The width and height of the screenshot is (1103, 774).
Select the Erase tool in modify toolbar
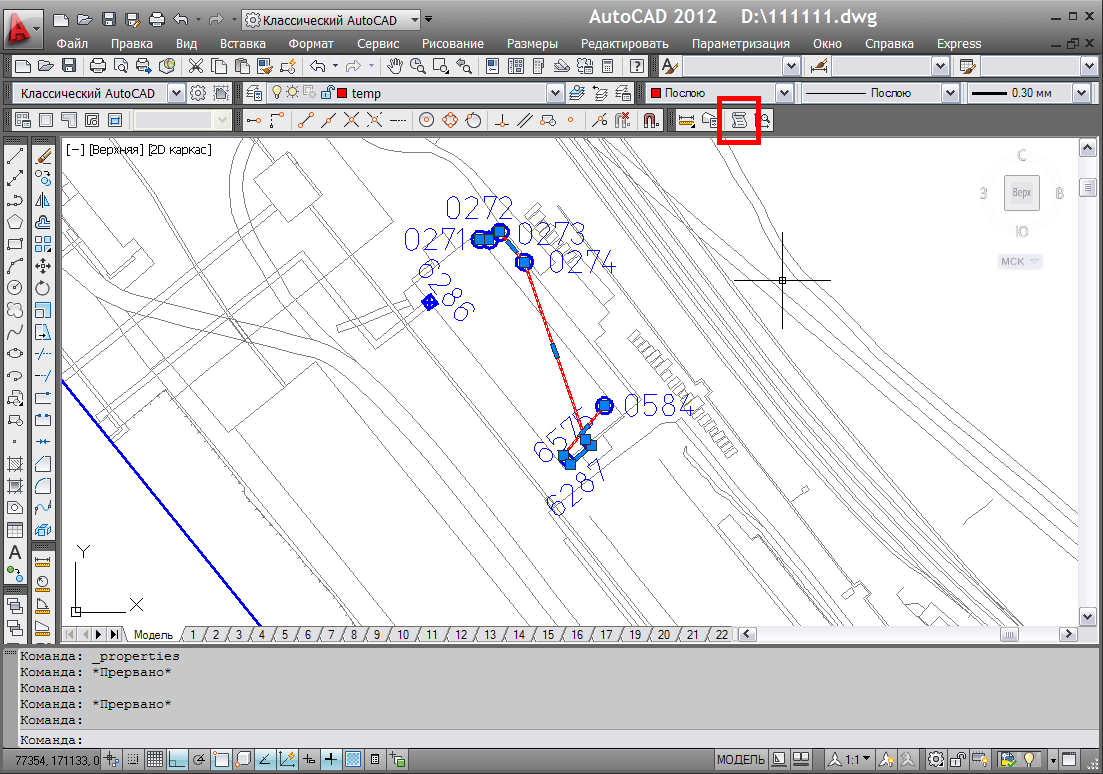pyautogui.click(x=43, y=157)
